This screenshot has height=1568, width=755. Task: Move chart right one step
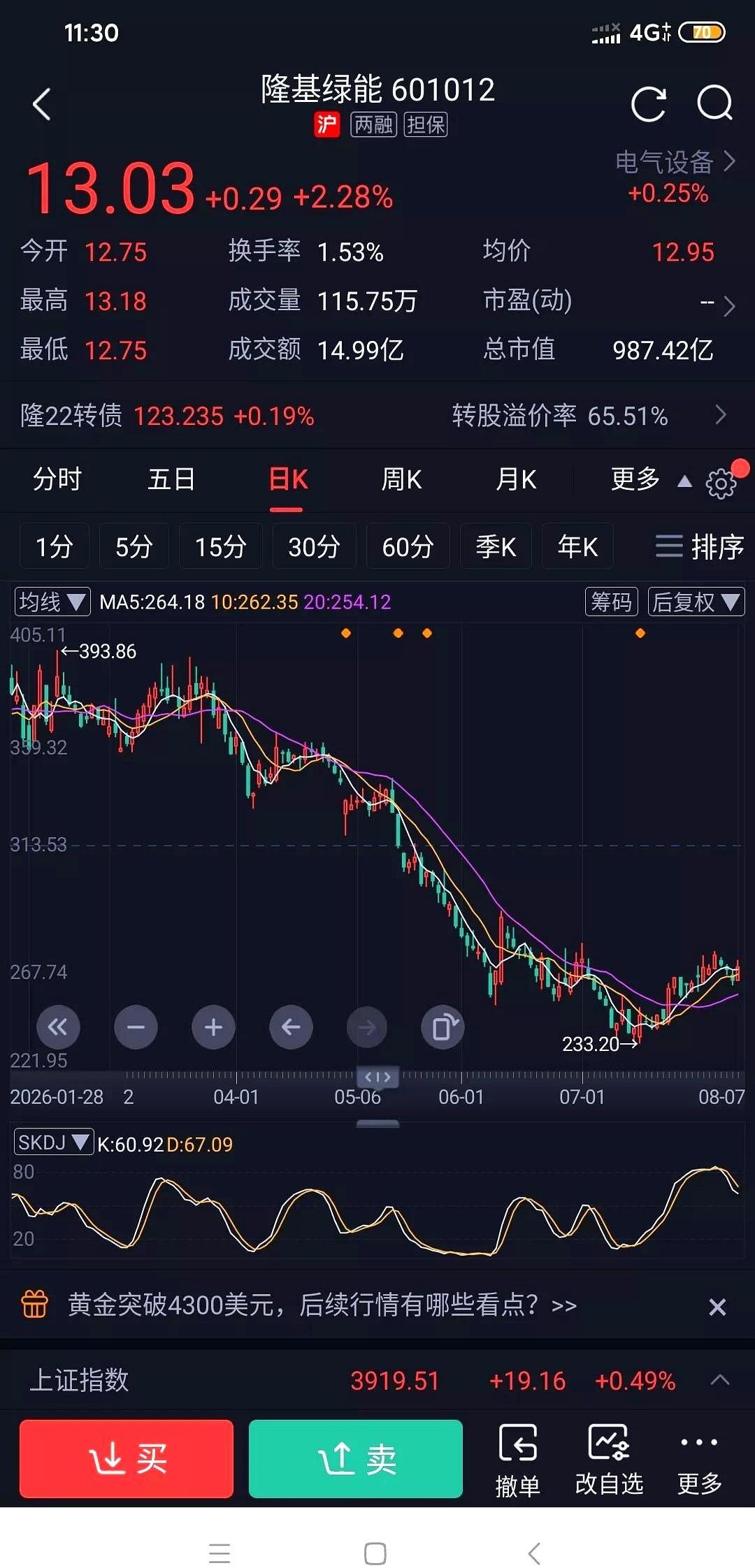(366, 1027)
